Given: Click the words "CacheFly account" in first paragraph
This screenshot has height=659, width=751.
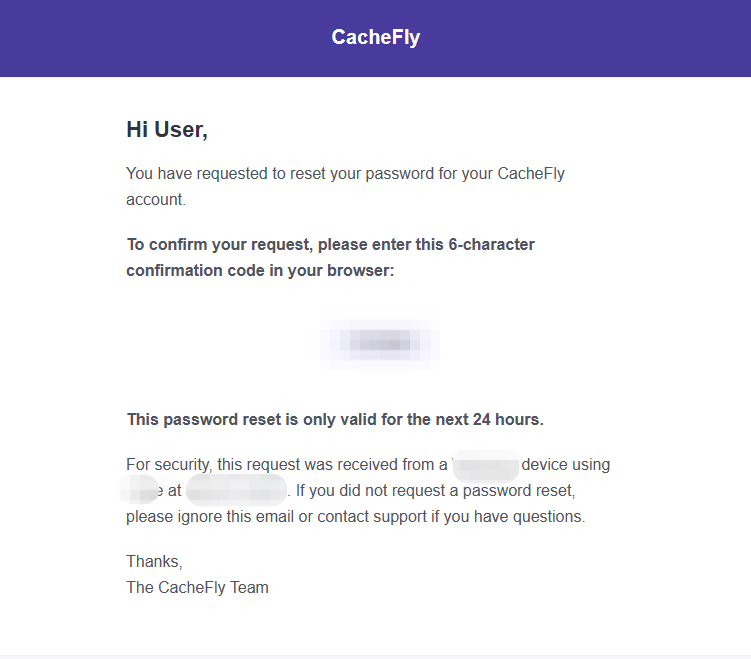Looking at the screenshot, I should click(x=530, y=173).
